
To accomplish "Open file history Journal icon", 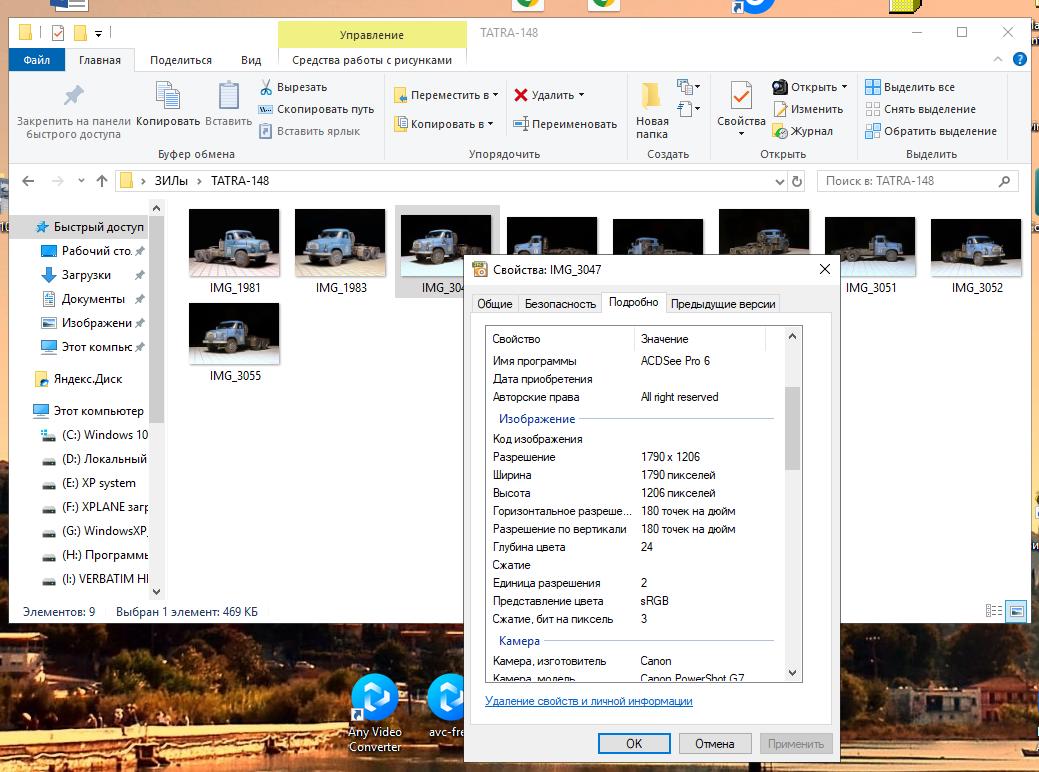I will 780,131.
